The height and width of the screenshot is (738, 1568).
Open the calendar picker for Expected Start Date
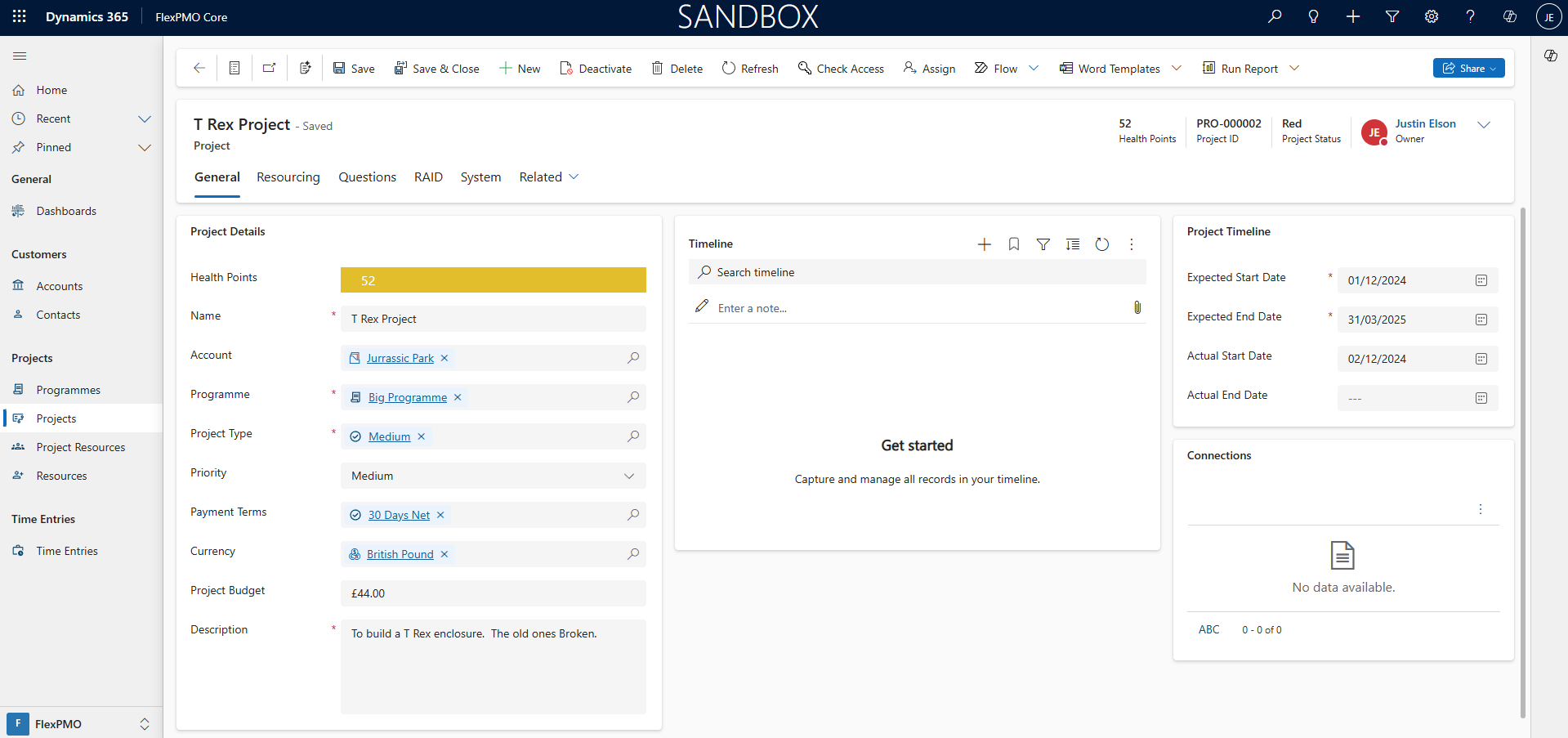[x=1481, y=280]
